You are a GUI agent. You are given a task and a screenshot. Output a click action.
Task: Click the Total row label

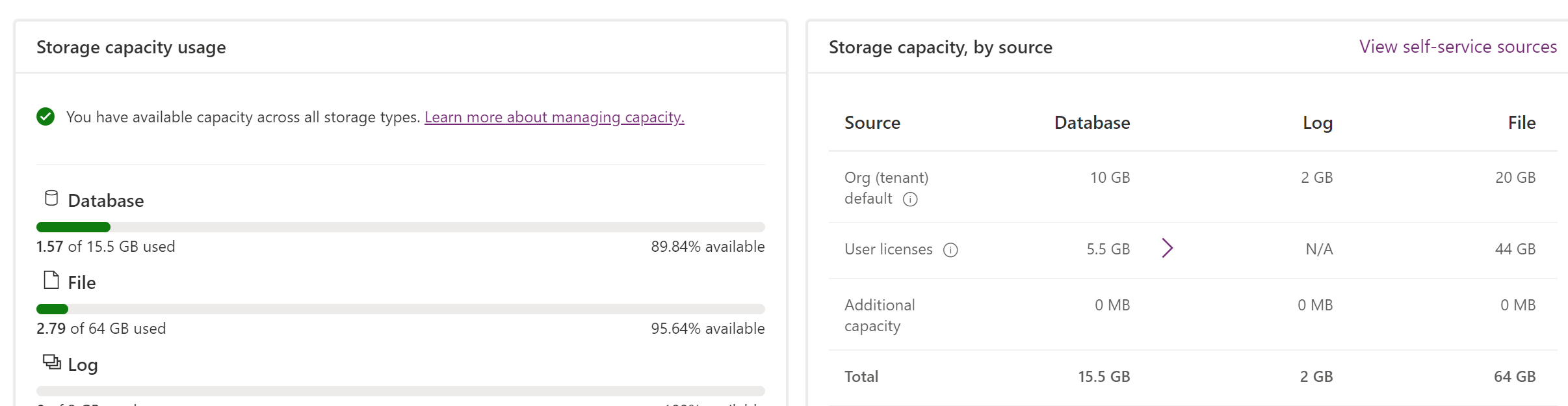click(861, 377)
